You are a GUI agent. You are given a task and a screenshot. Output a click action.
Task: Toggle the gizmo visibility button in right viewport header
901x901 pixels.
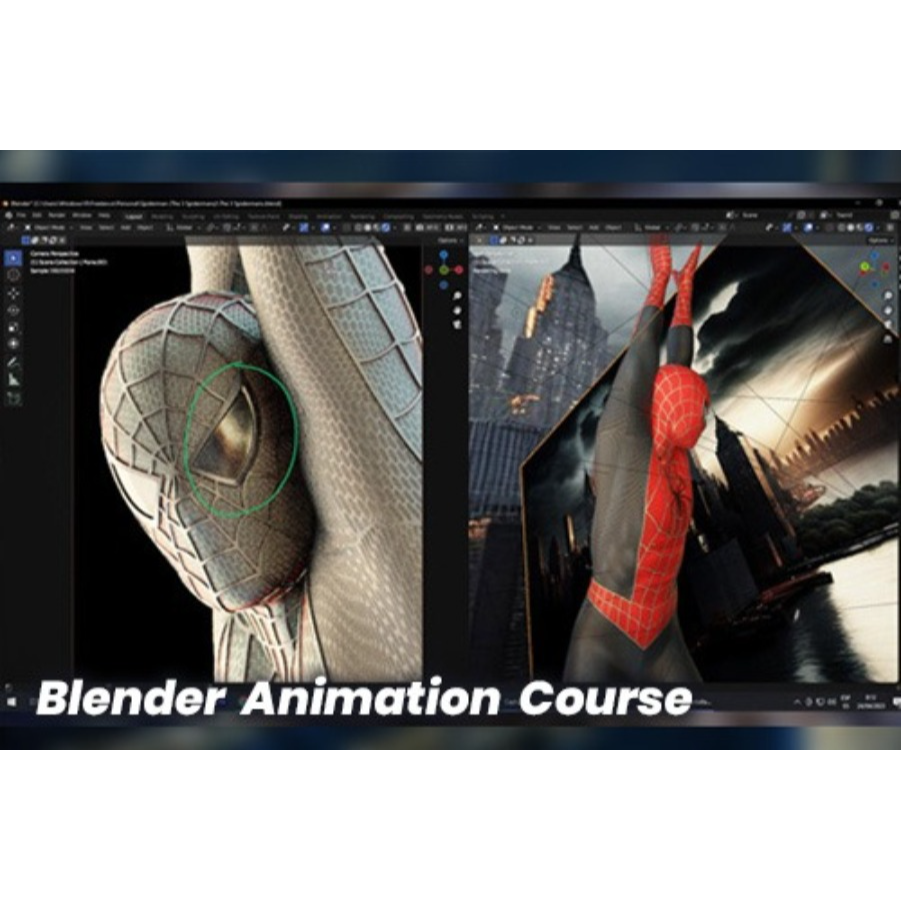(787, 228)
